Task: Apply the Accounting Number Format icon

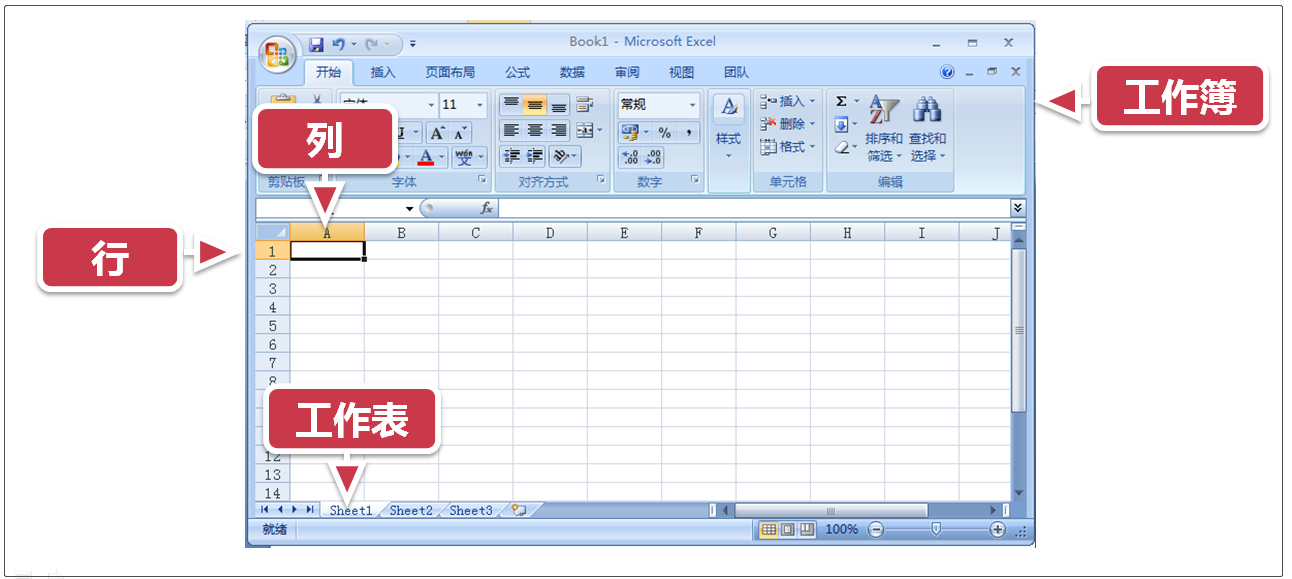Action: click(629, 132)
